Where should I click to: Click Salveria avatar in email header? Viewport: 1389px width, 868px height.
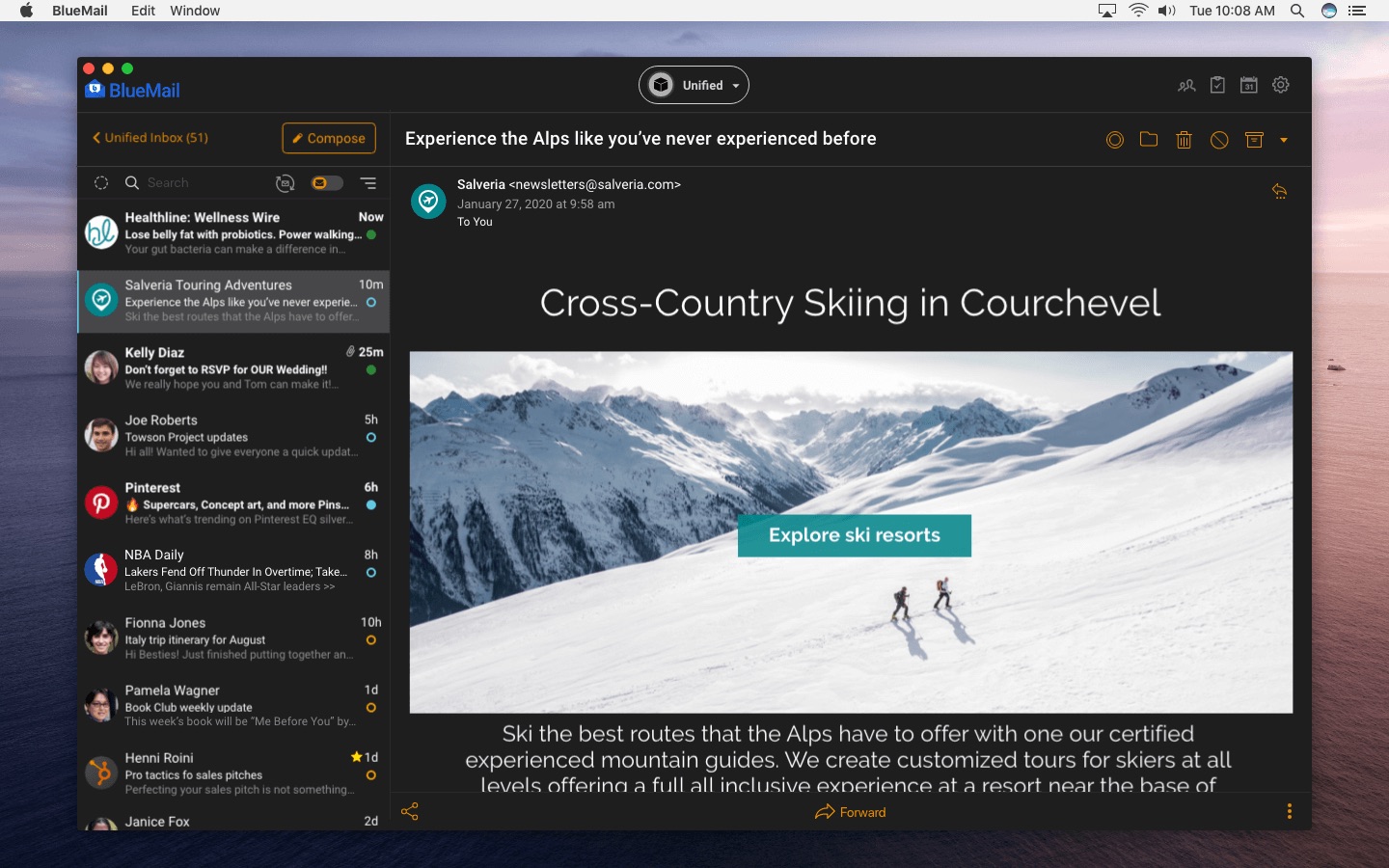(428, 201)
